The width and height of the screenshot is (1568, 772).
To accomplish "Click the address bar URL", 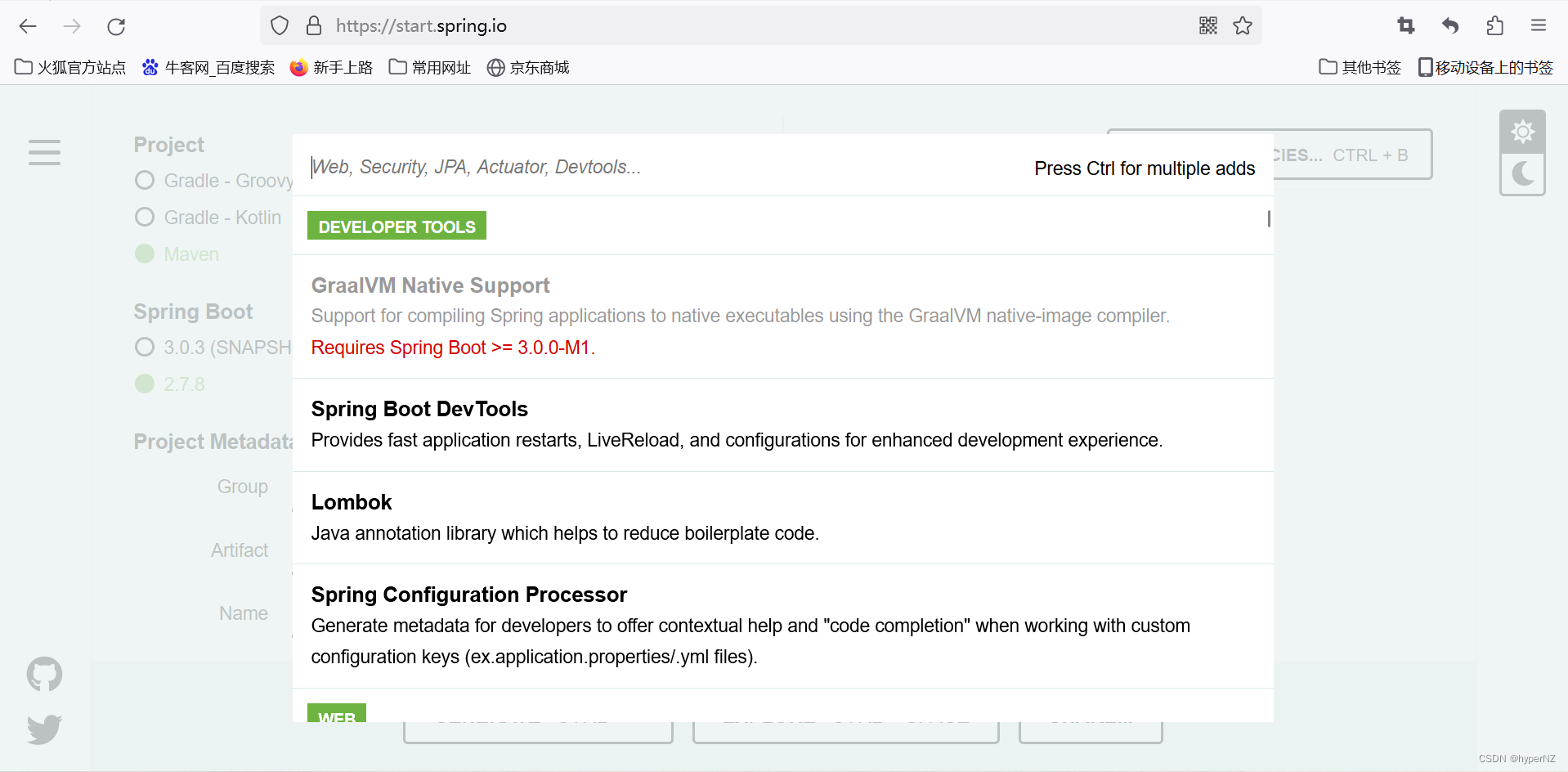I will point(421,26).
